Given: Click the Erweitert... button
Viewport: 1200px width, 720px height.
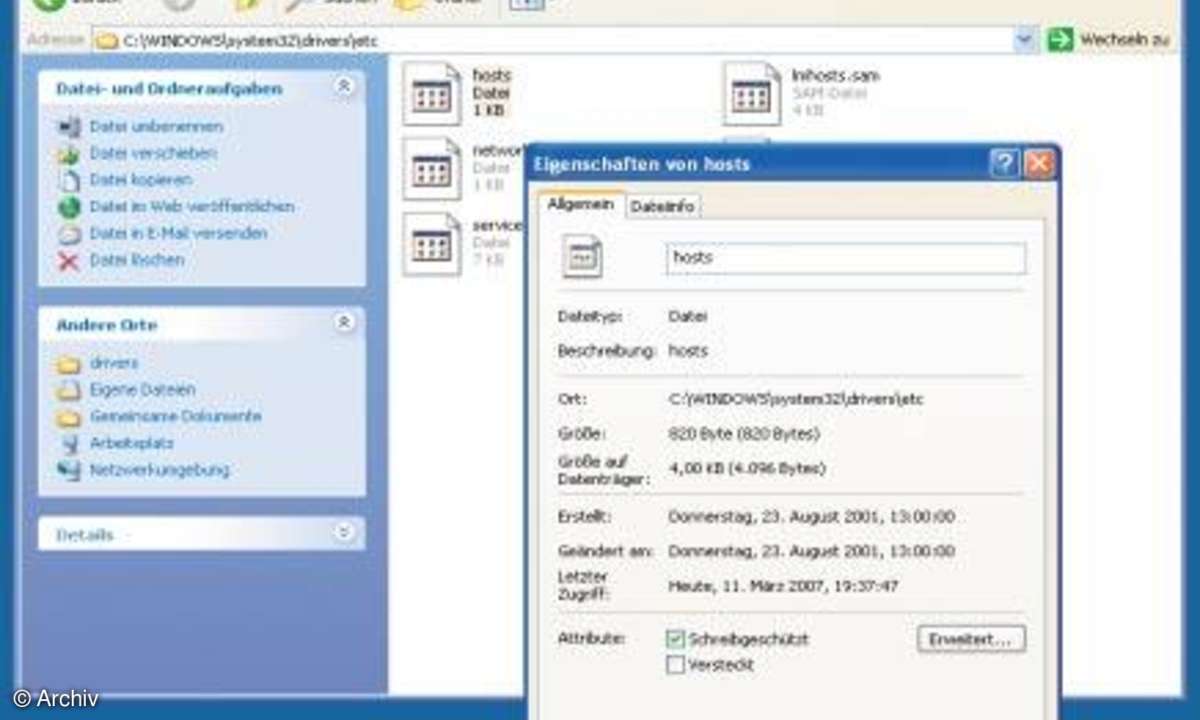Looking at the screenshot, I should (971, 639).
